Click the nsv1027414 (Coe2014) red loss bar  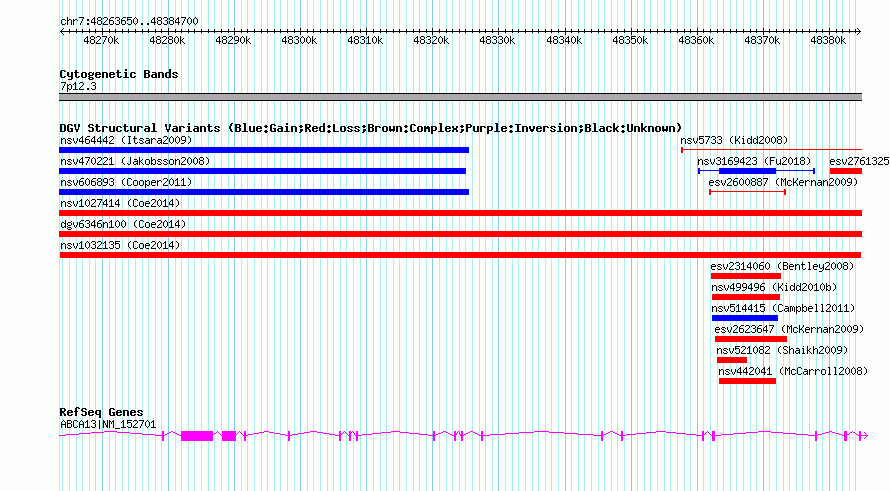460,213
